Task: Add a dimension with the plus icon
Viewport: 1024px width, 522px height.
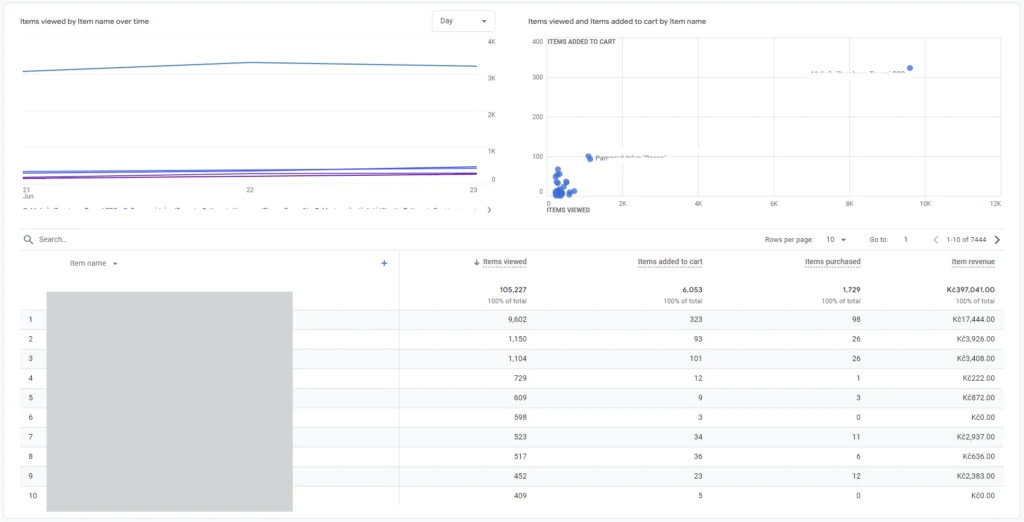Action: pos(384,263)
